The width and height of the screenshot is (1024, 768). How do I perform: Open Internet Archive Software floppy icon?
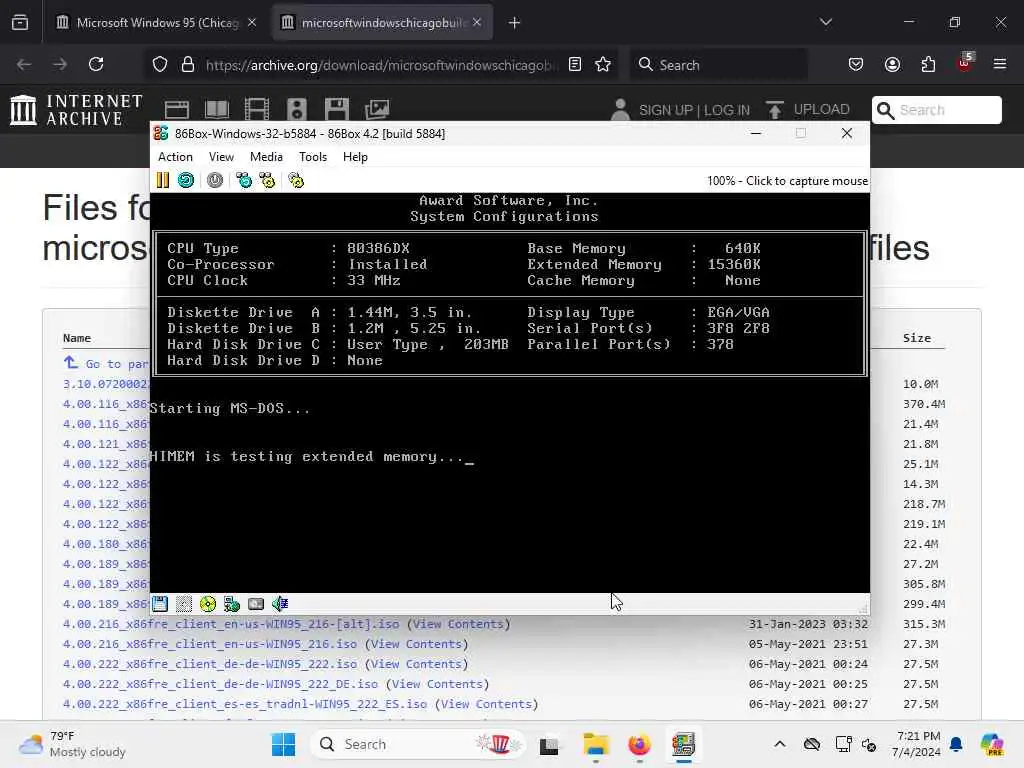click(x=337, y=110)
